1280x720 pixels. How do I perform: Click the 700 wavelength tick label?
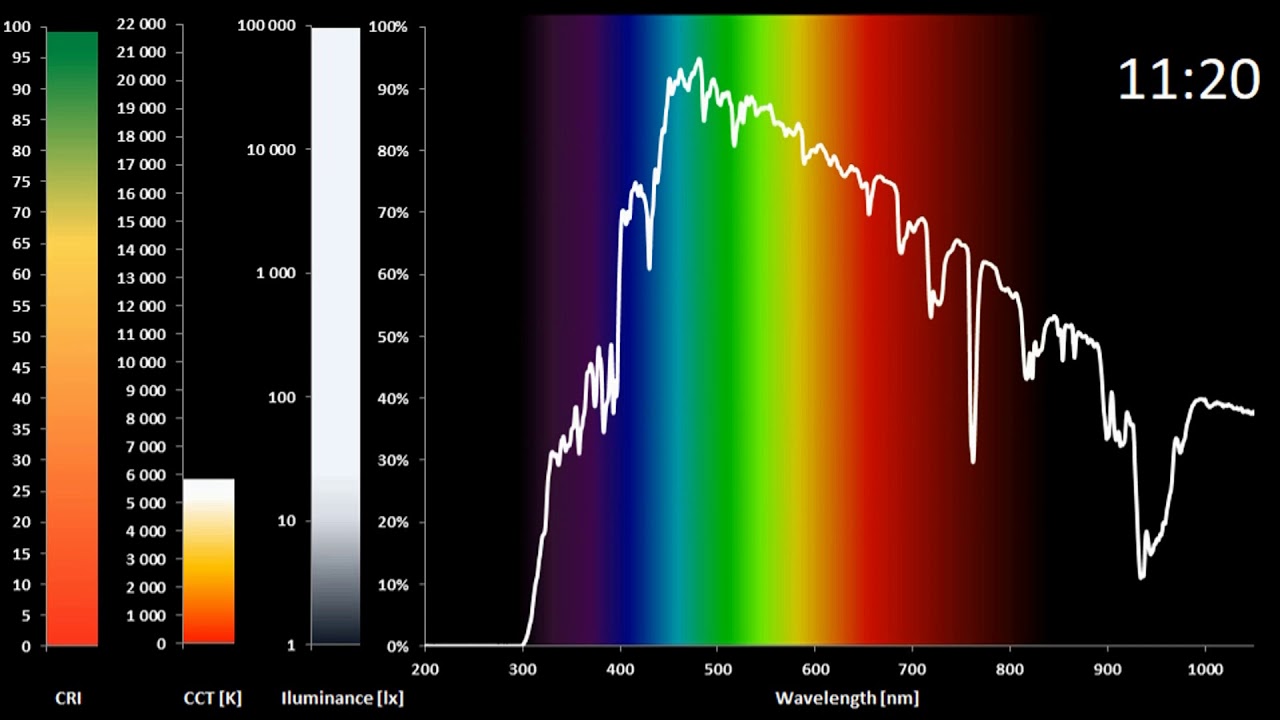pyautogui.click(x=911, y=668)
